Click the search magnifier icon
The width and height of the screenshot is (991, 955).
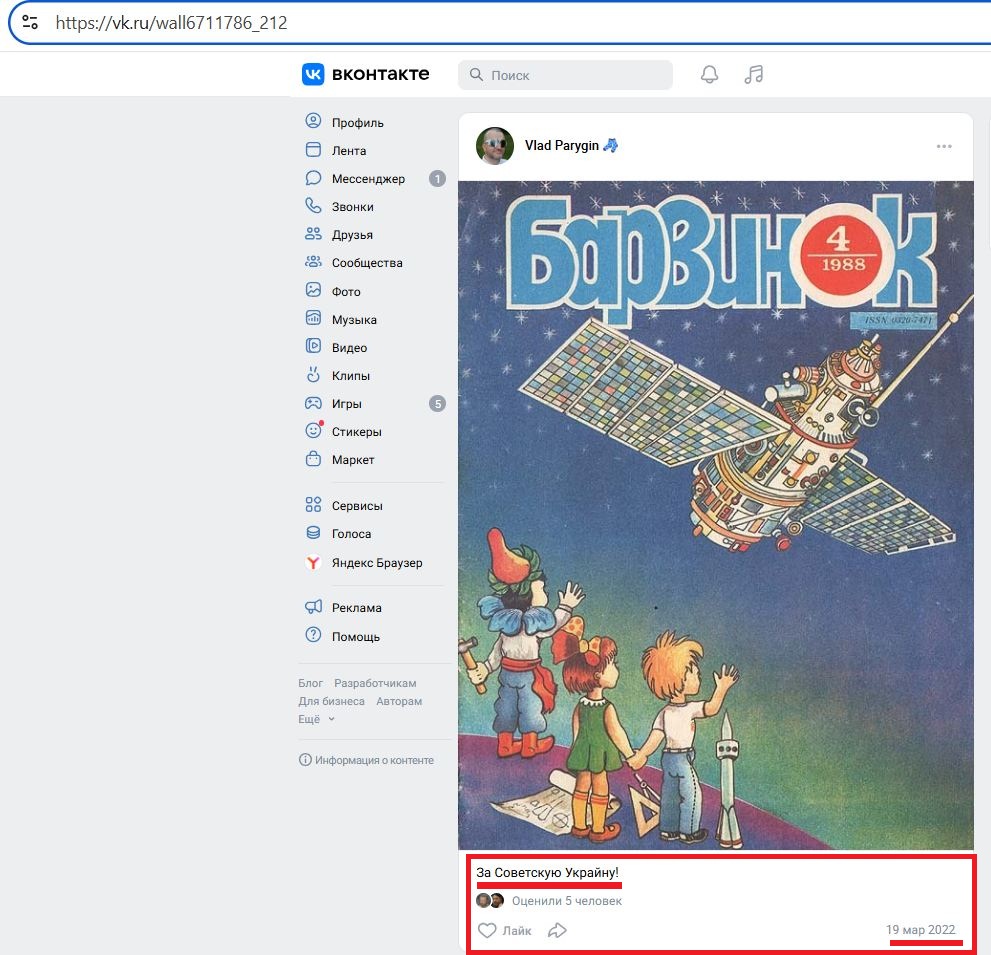[476, 75]
